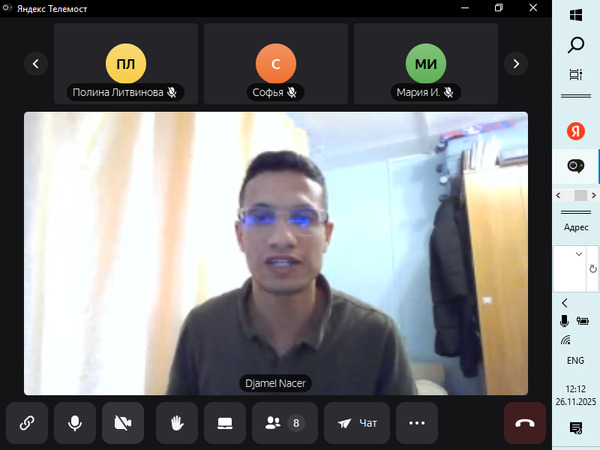Screen dimensions: 600x450
Task: Select Полина Литвинова's participant tile
Action: click(126, 63)
